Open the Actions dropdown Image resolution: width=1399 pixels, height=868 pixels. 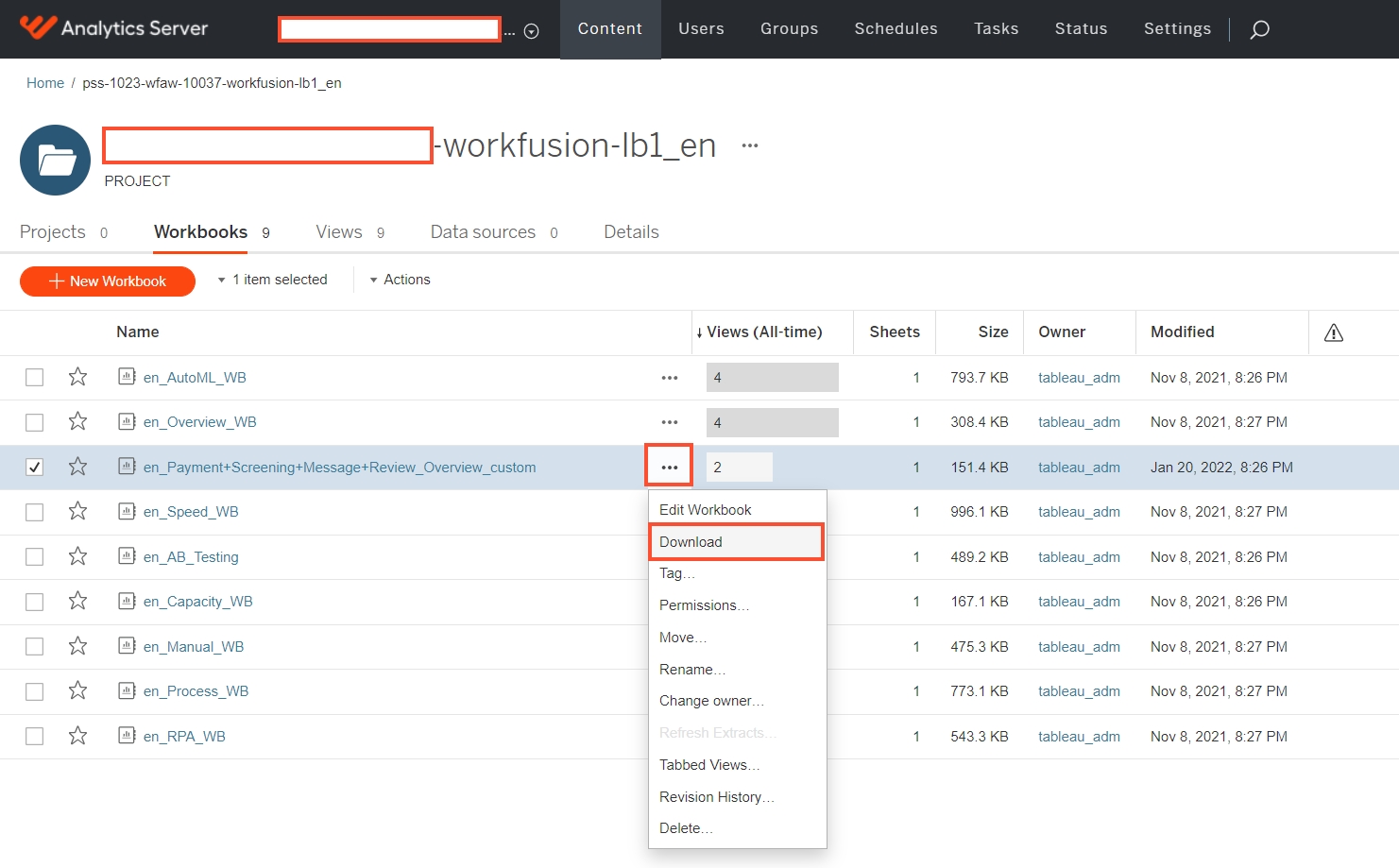coord(401,280)
